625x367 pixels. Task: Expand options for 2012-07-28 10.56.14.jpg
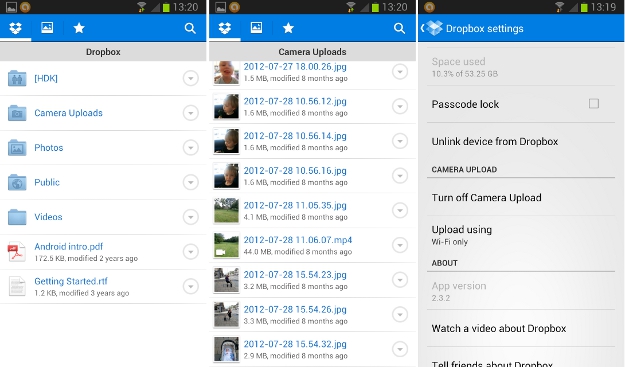coord(400,141)
